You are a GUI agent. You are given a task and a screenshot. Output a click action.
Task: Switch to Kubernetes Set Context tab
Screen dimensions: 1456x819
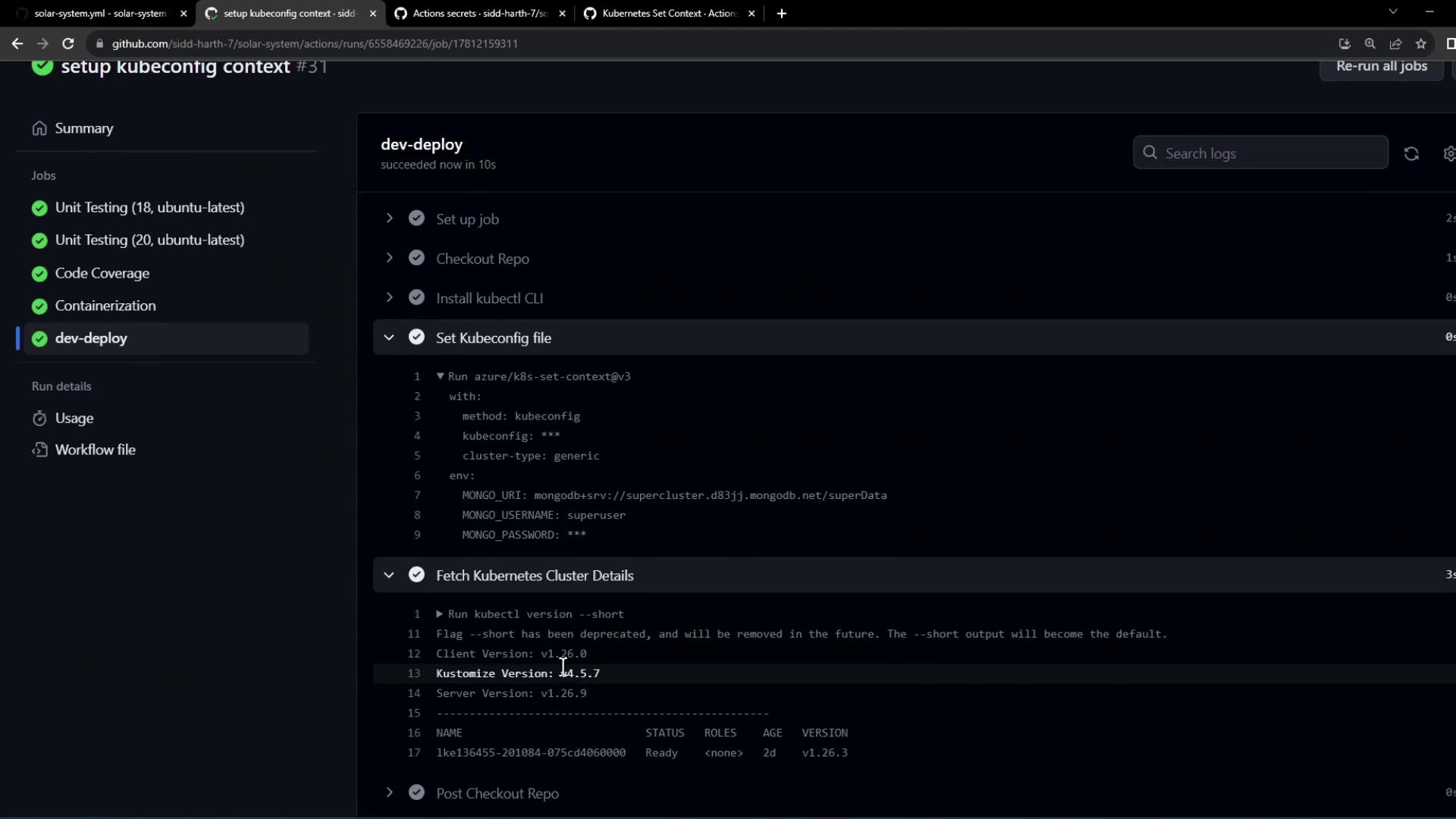[x=668, y=14]
